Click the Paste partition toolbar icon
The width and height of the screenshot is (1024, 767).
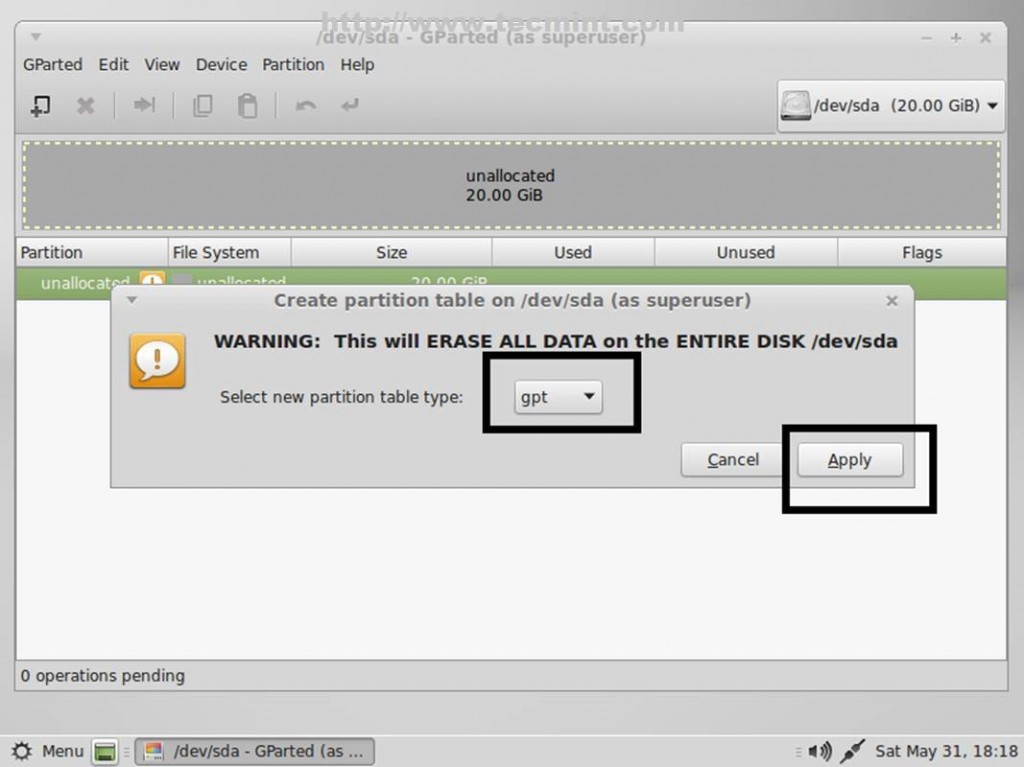(248, 105)
